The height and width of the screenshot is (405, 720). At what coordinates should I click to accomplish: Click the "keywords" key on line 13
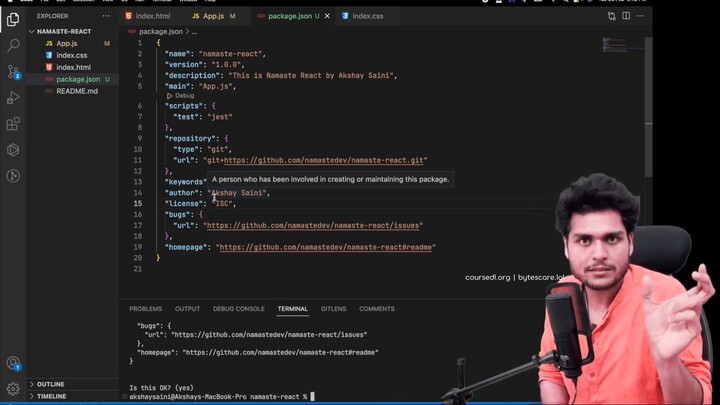pos(186,182)
